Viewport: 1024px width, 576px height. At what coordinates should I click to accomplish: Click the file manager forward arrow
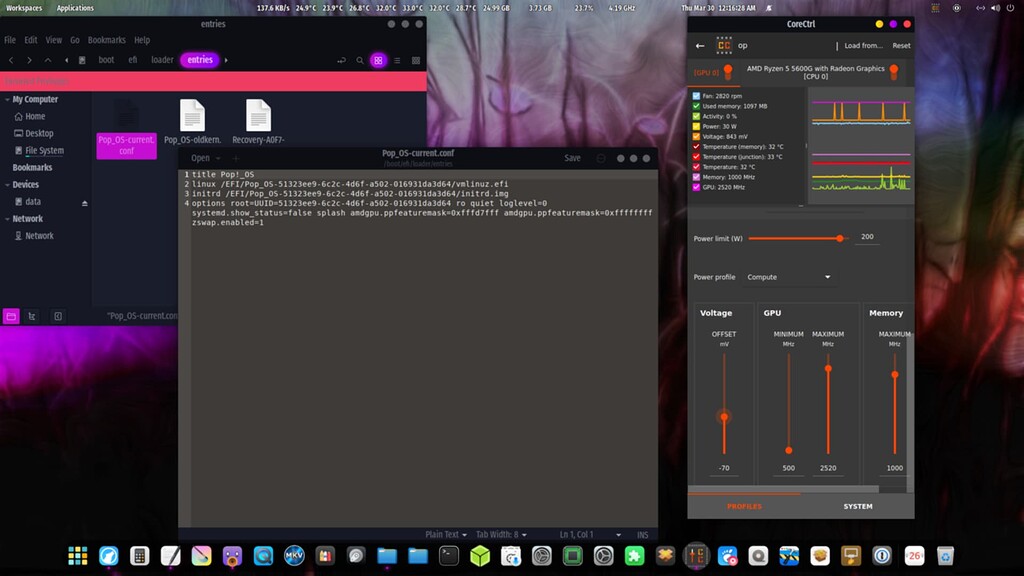(x=29, y=60)
